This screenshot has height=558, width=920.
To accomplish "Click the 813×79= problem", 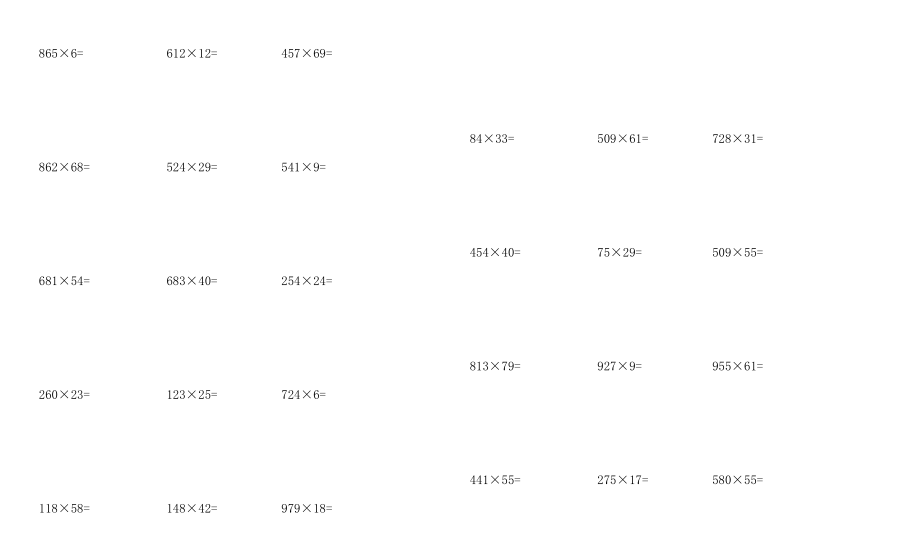I will [x=495, y=367].
